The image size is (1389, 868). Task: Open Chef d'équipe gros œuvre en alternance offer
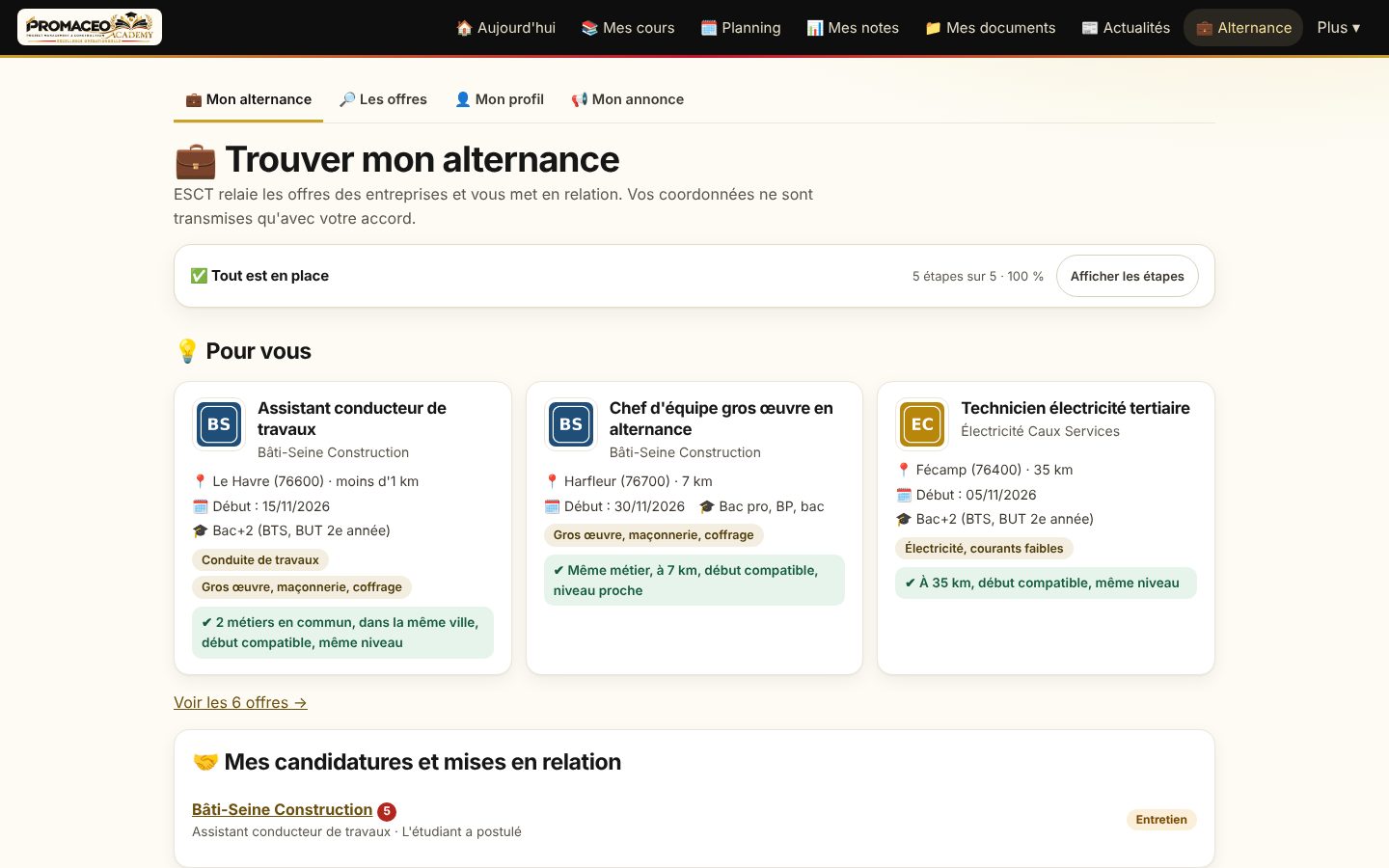coord(722,419)
